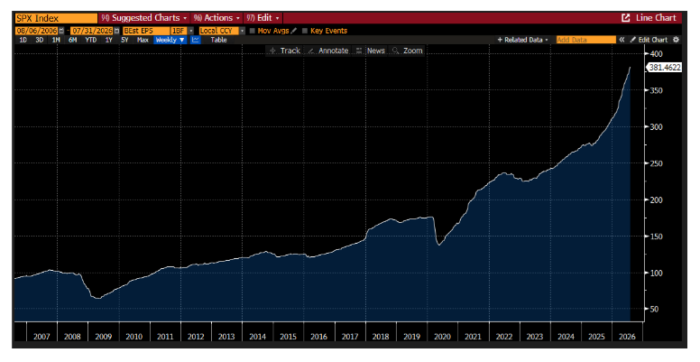The image size is (700, 362).
Task: Switch to the Table view
Action: 219,40
